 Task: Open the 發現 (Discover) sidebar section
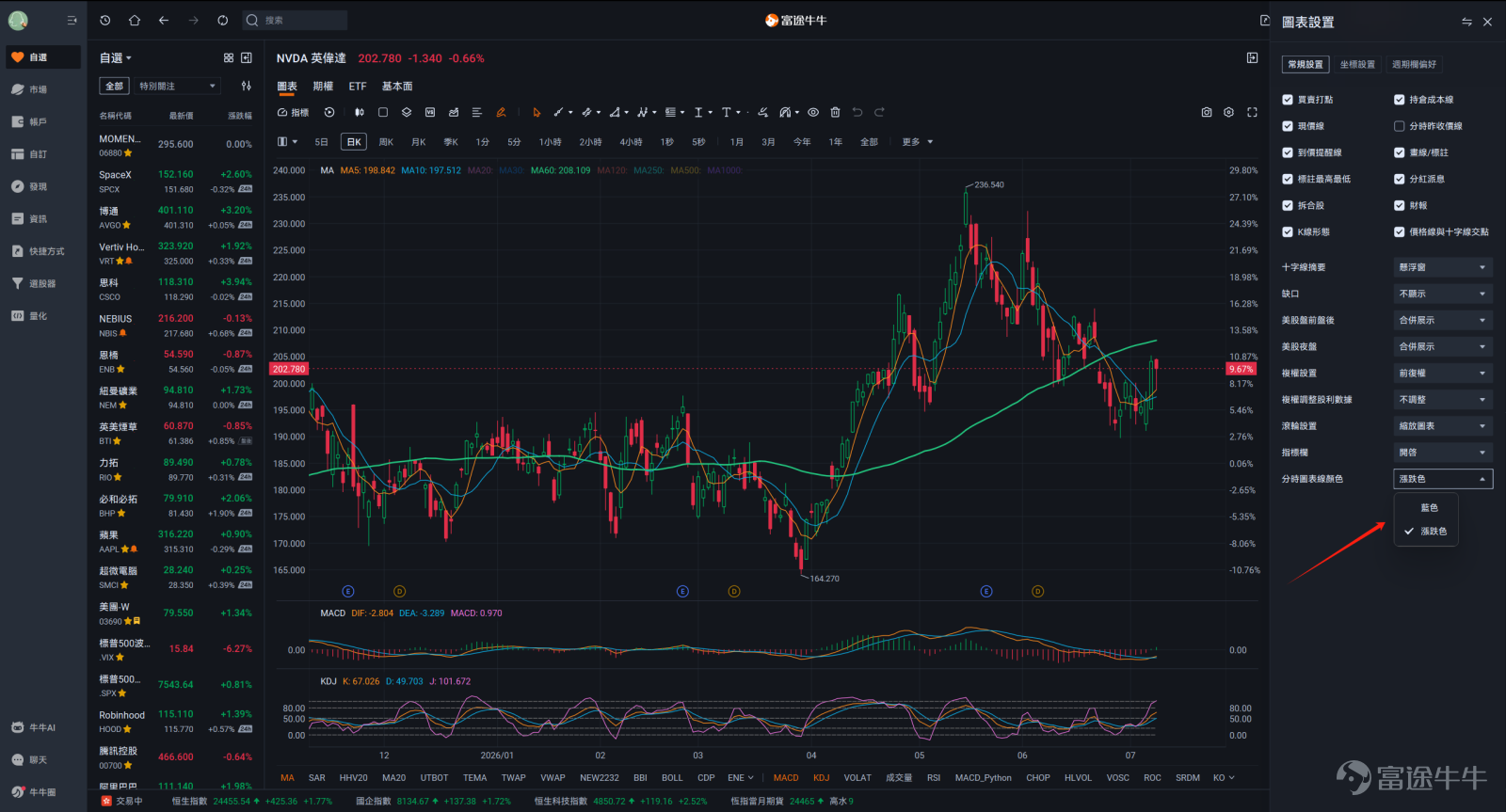tap(43, 186)
